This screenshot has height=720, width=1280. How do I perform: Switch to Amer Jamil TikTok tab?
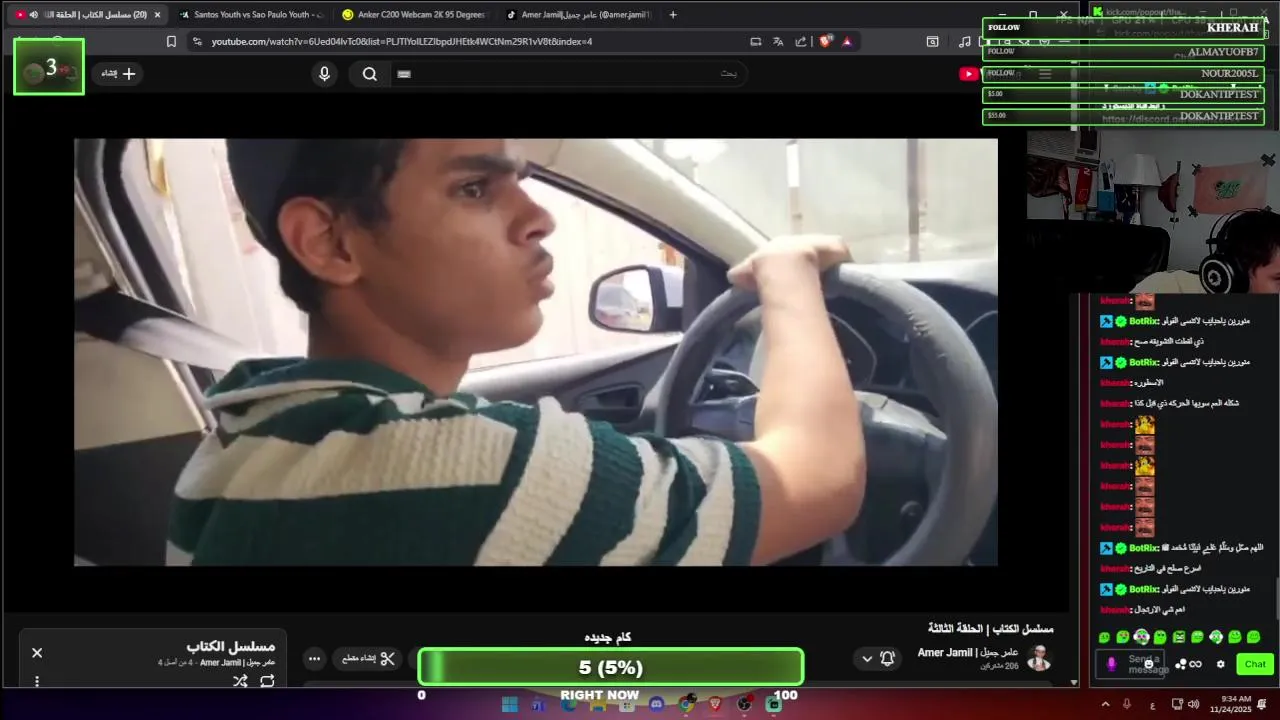pyautogui.click(x=577, y=15)
